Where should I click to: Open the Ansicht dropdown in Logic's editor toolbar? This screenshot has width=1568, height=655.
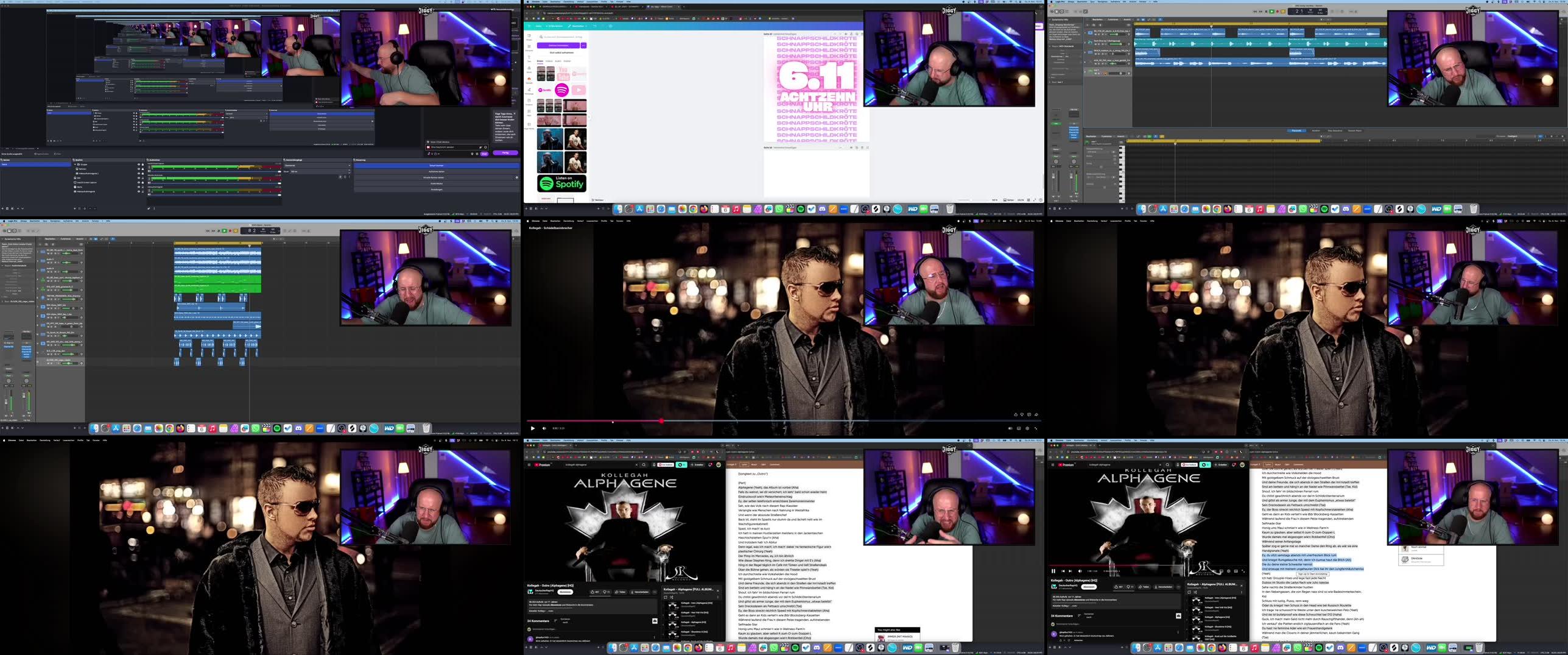(x=79, y=239)
